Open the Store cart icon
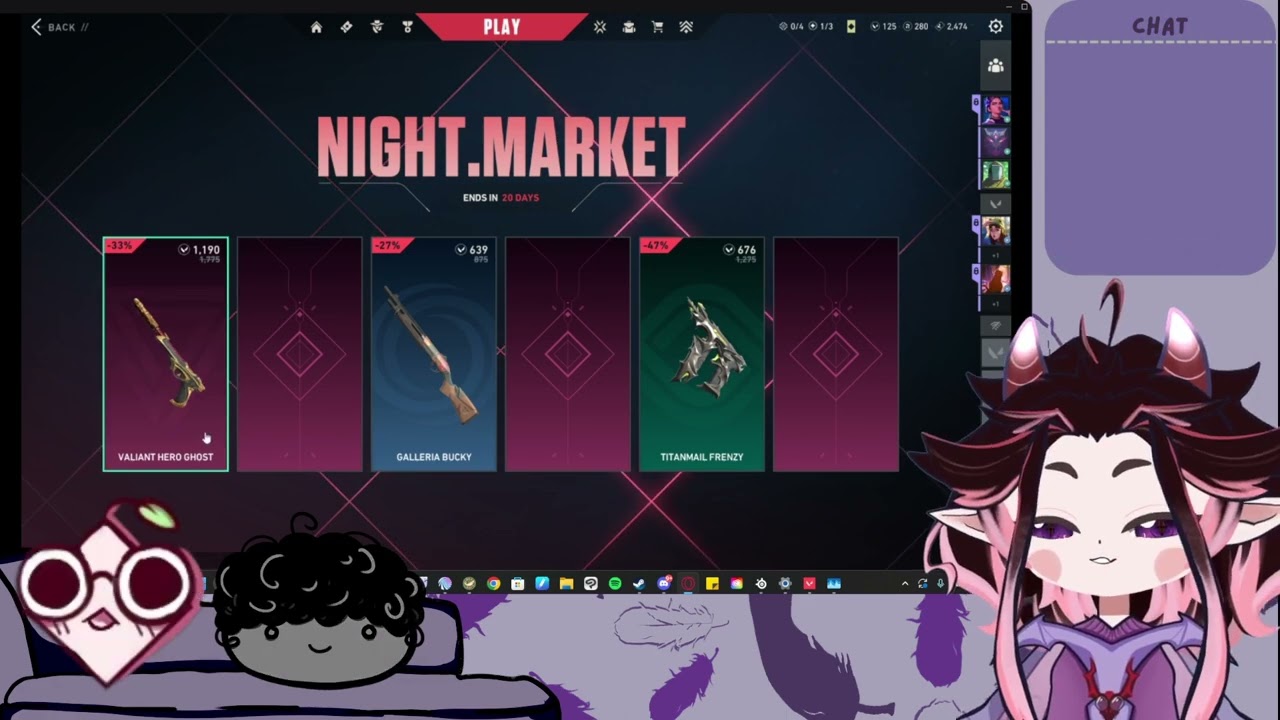This screenshot has width=1280, height=720. pyautogui.click(x=657, y=27)
